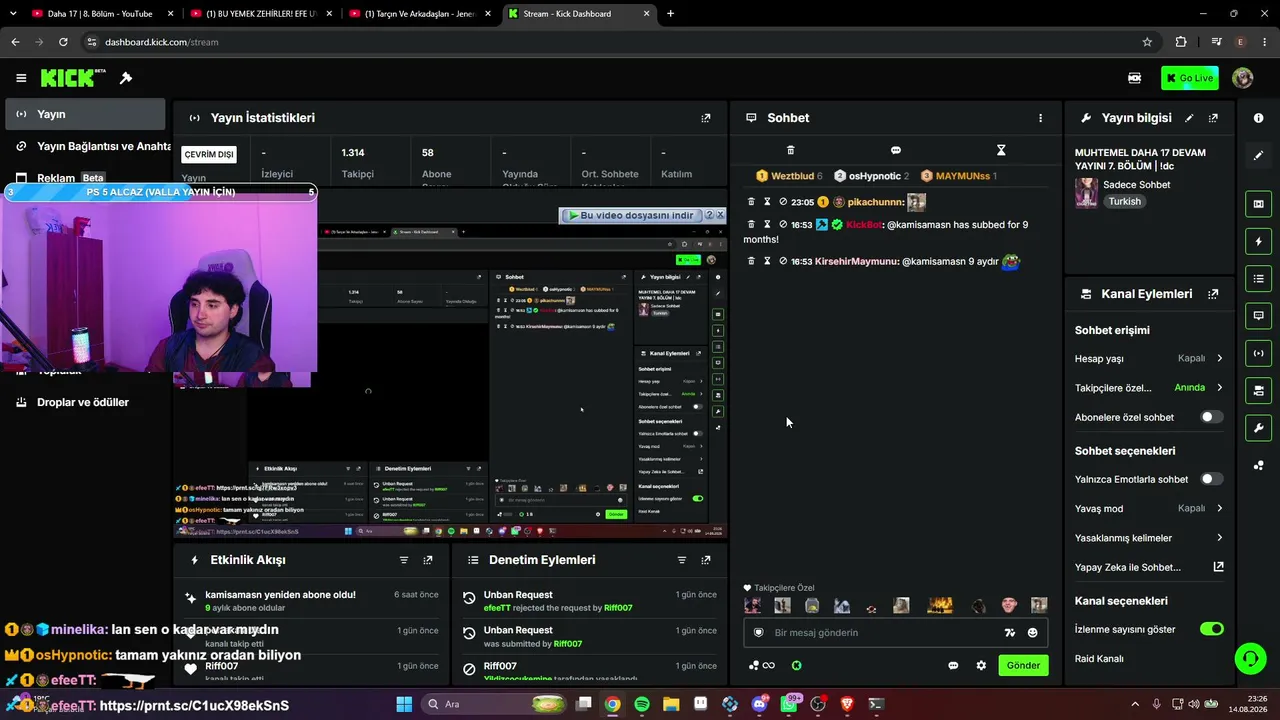This screenshot has width=1280, height=720.
Task: Click the Gönder send button
Action: click(x=1023, y=666)
